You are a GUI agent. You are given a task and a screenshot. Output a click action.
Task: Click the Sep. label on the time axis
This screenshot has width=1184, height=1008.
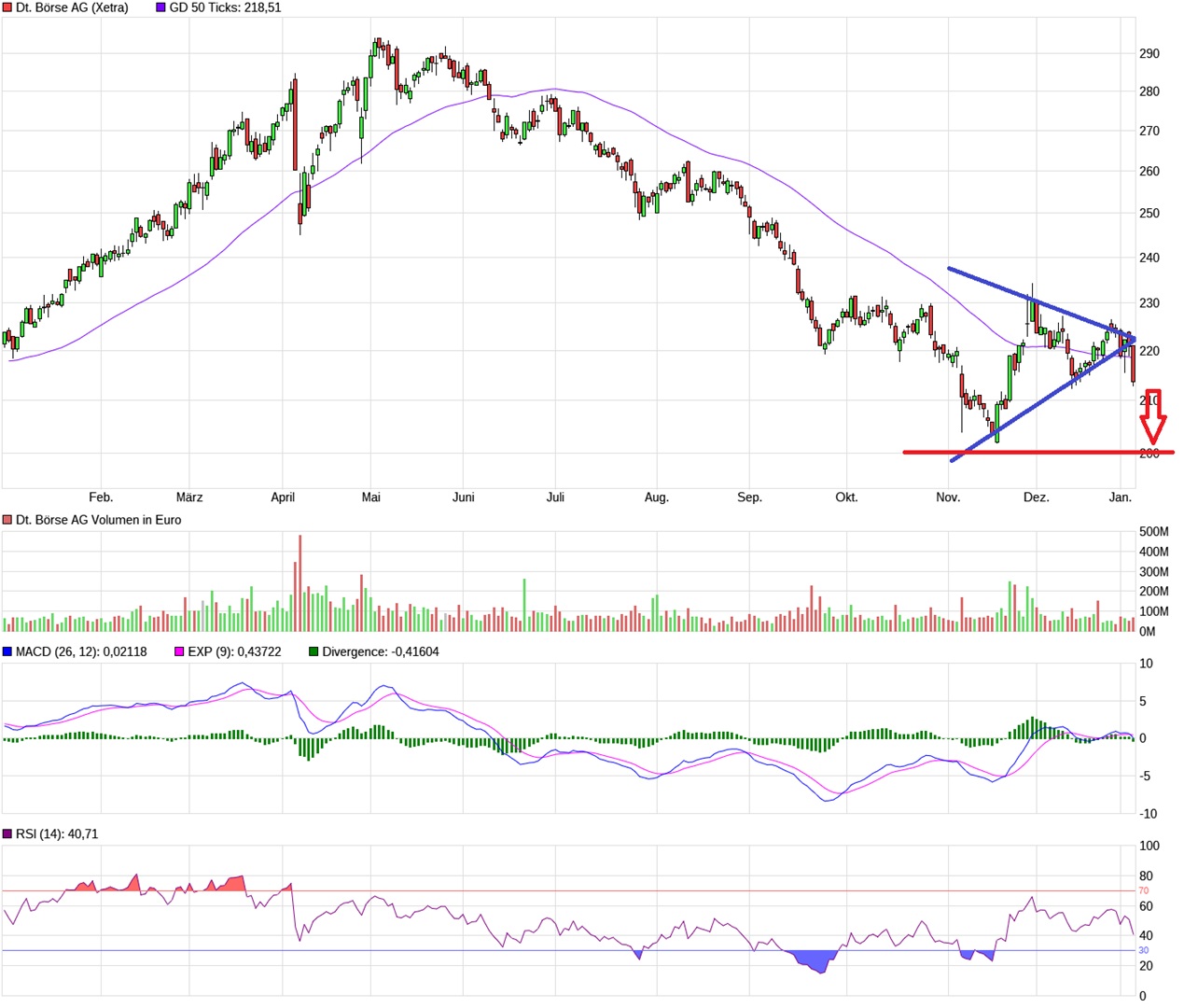click(749, 497)
